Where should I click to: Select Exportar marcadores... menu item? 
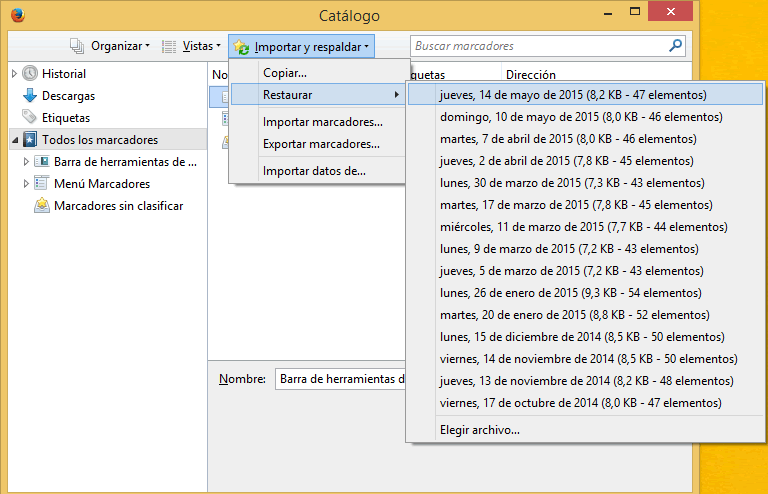click(319, 144)
